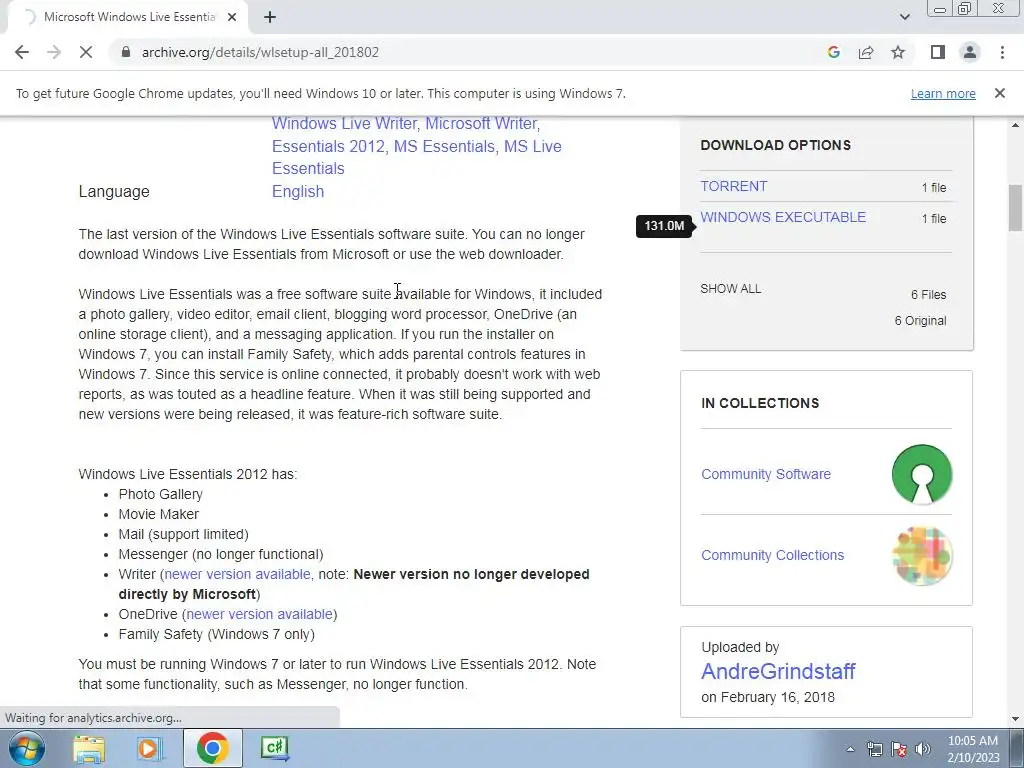Click the scrollbar down arrow
This screenshot has height=768, width=1024.
[1016, 719]
